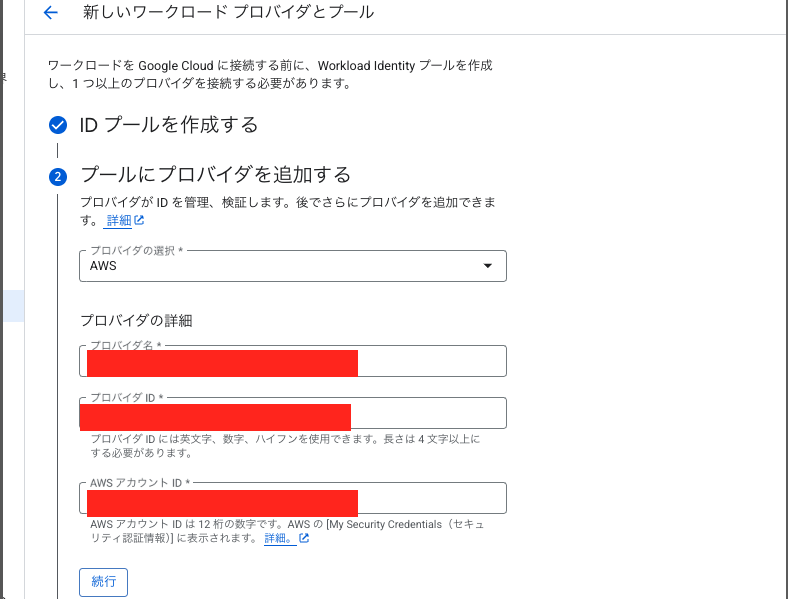The height and width of the screenshot is (599, 788).
Task: Click the Workload Identity intro paragraph
Action: pyautogui.click(x=270, y=74)
